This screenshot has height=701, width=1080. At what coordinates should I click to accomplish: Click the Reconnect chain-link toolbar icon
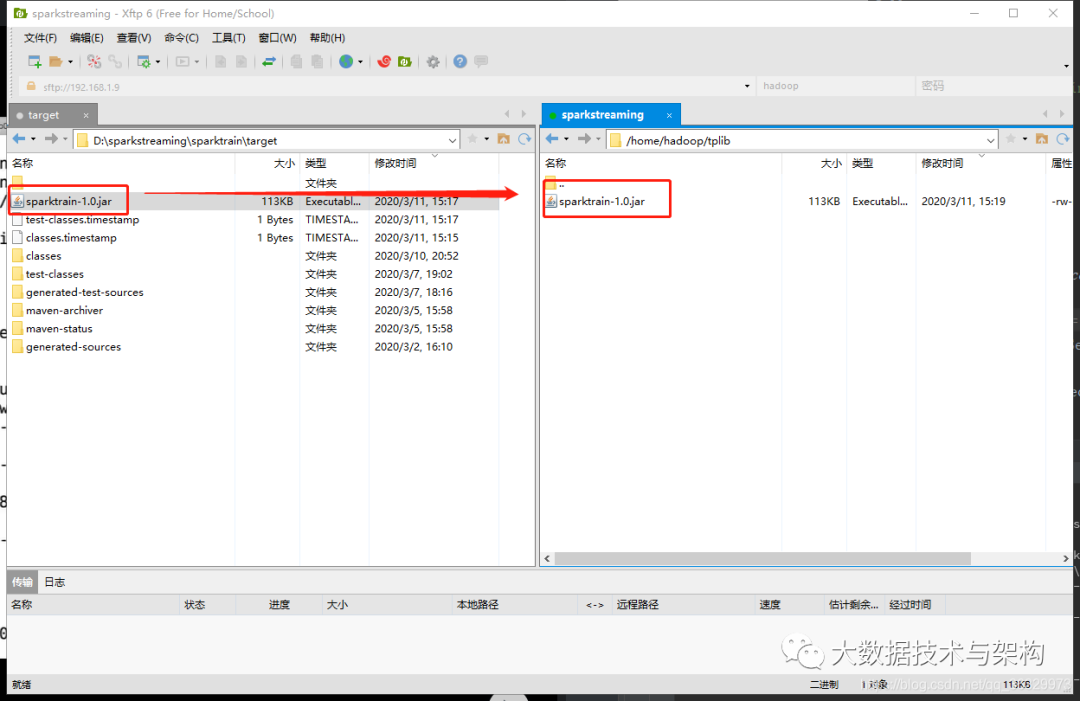click(x=115, y=62)
